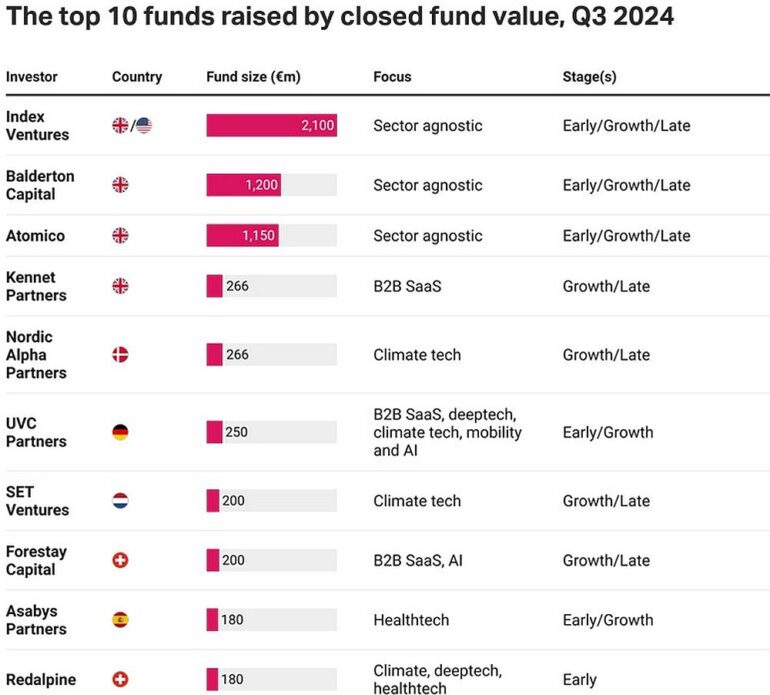This screenshot has height=695, width=770.
Task: Click the UK flag beside Atomico
Action: click(x=120, y=236)
